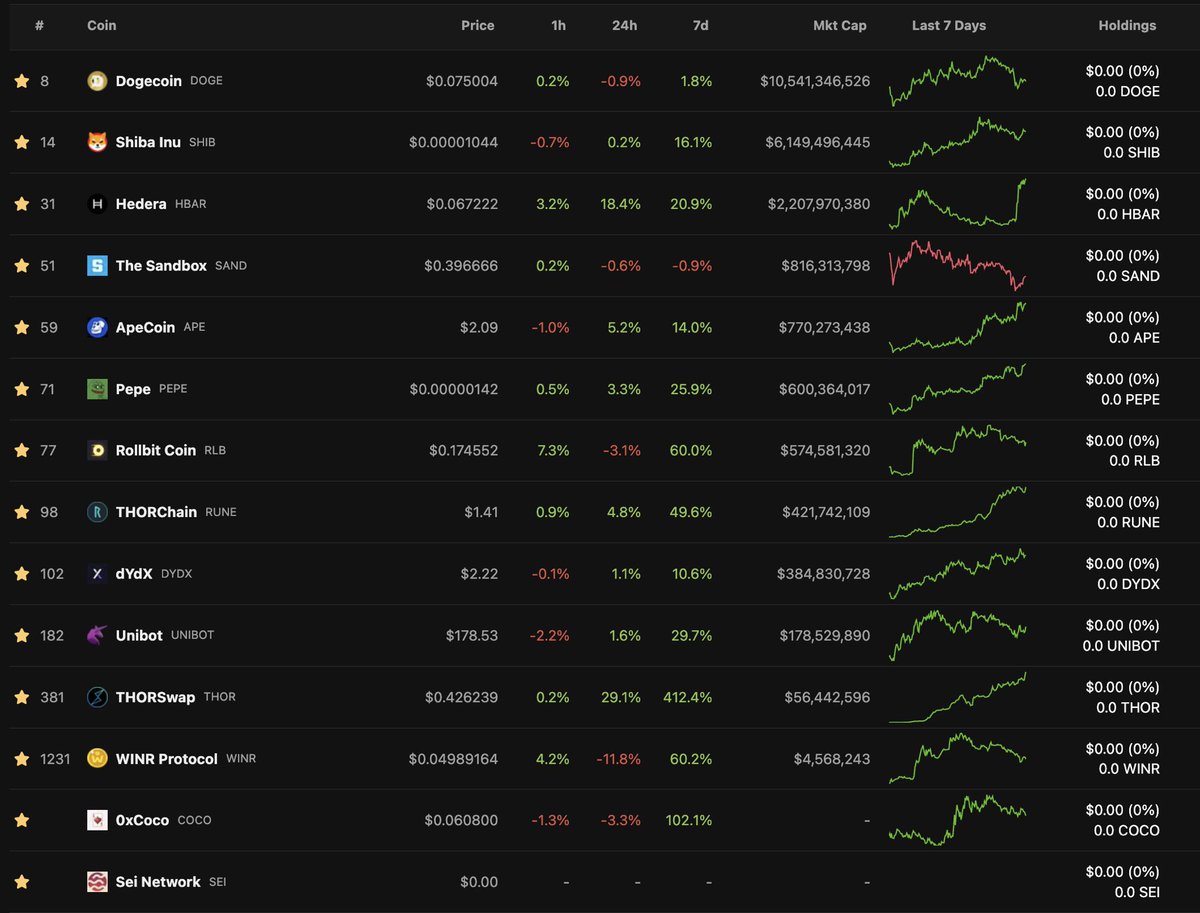Click the 0.0 HBAR holdings cell
This screenshot has width=1200, height=913.
pos(1128,214)
